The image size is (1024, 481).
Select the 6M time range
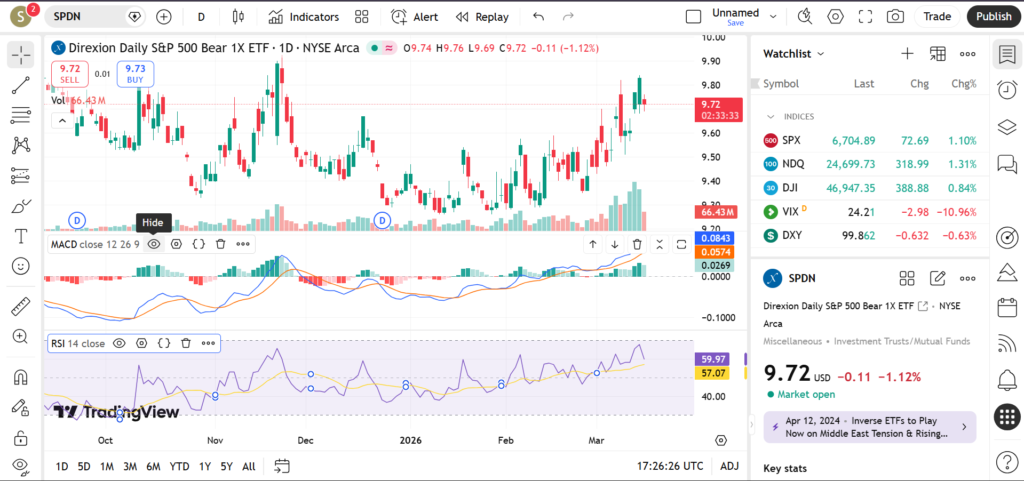(x=153, y=466)
